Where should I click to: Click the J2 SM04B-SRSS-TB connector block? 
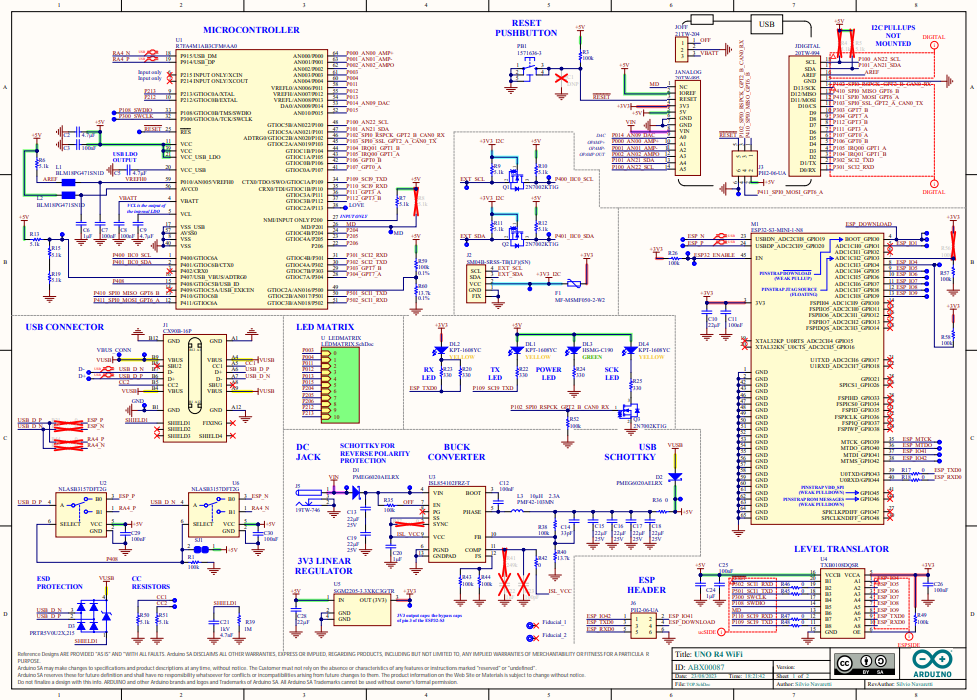(x=477, y=284)
